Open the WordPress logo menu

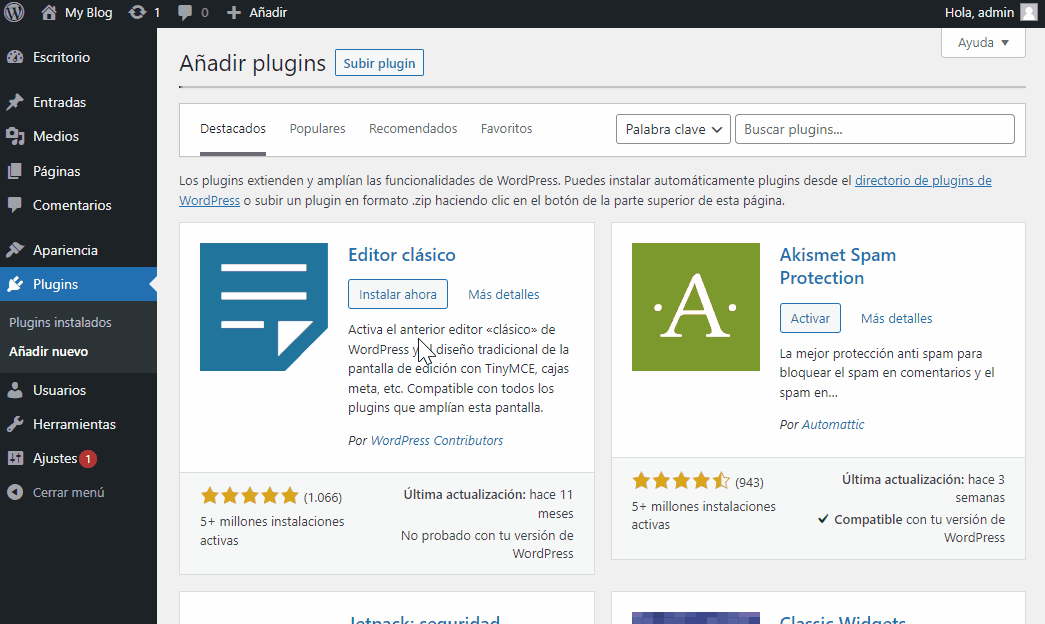(14, 12)
